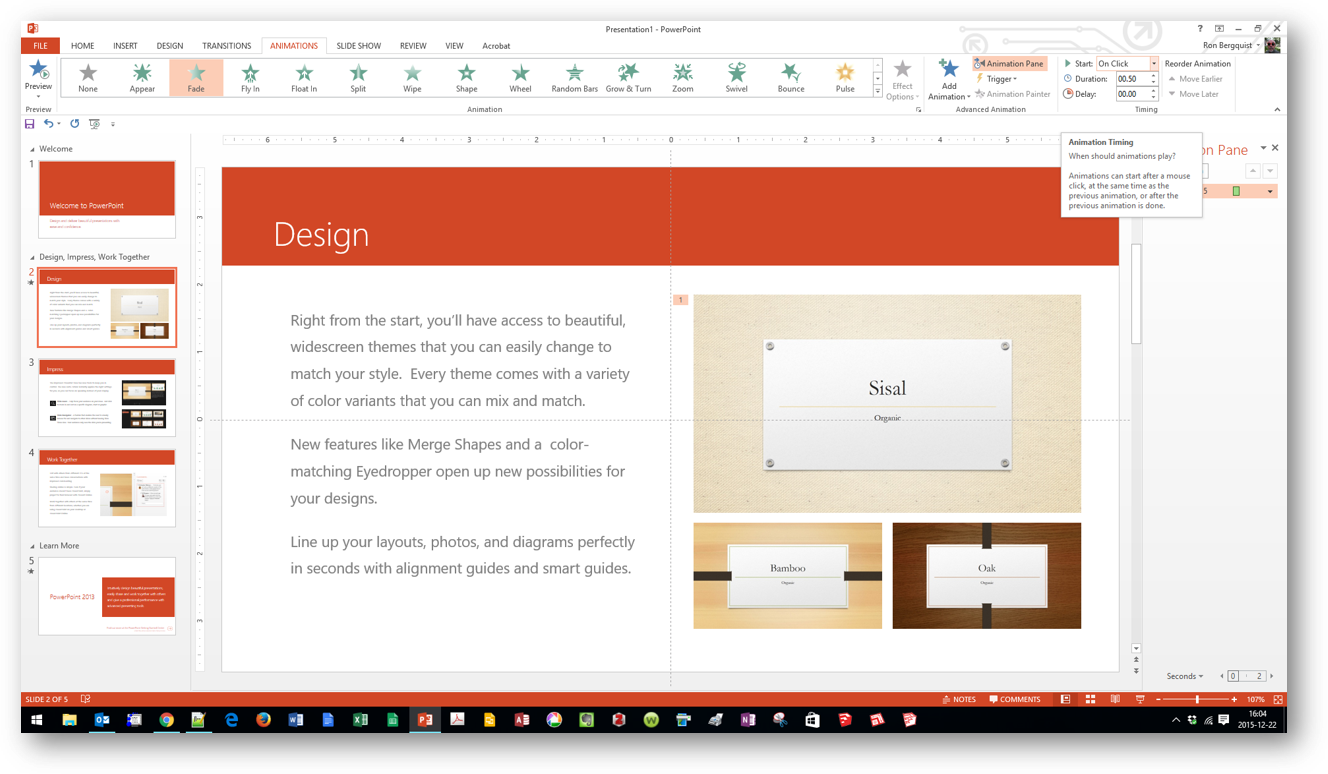Open the FILE tab
This screenshot has width=1328, height=774.
(40, 46)
